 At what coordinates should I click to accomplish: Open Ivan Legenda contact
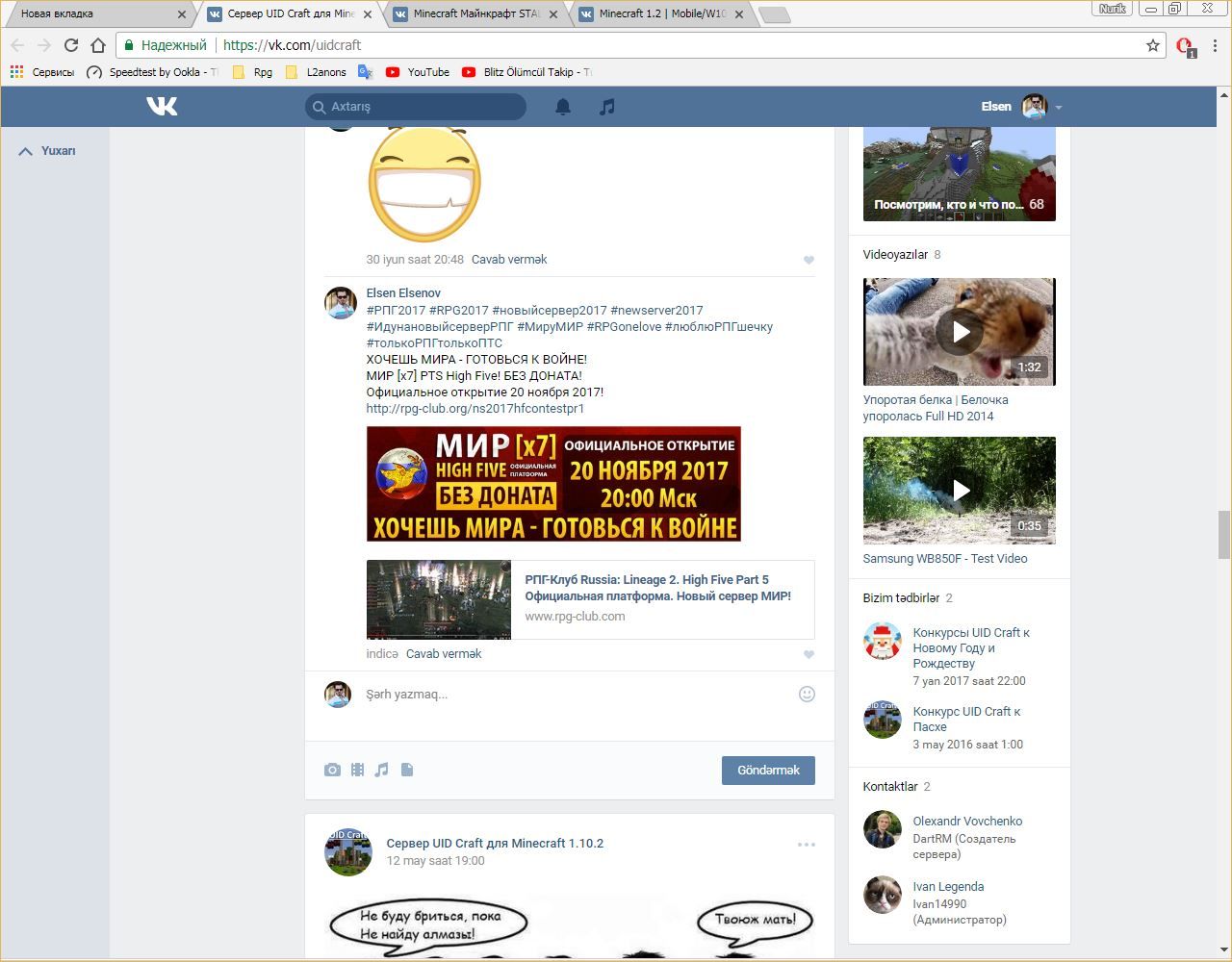pos(948,887)
